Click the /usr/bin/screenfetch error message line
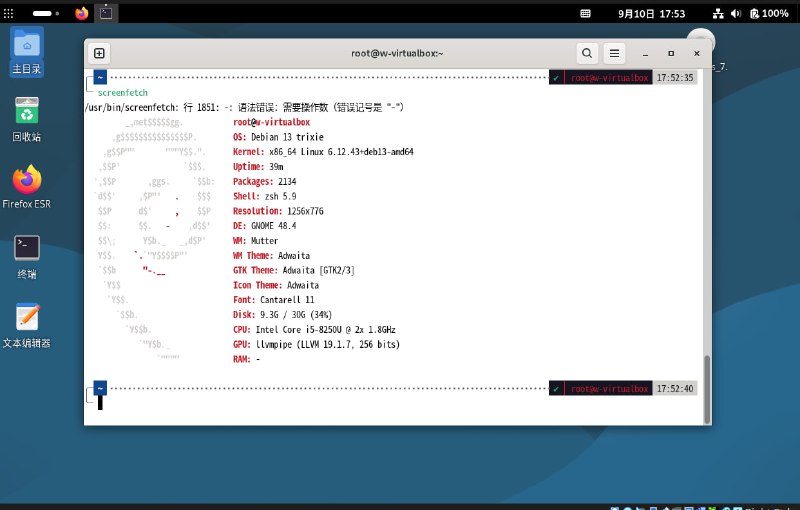 (244, 108)
